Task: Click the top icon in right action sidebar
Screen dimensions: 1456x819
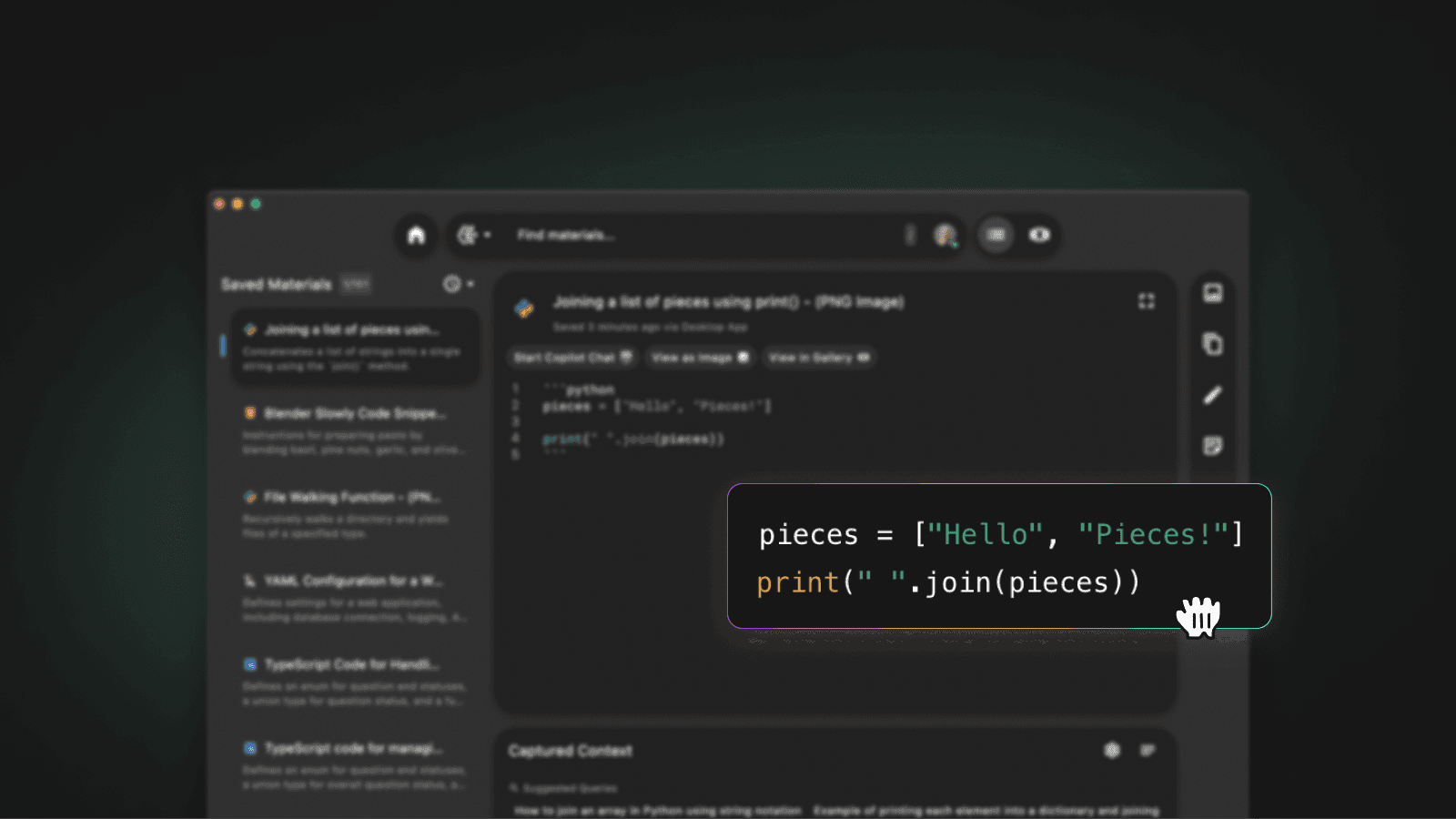Action: pyautogui.click(x=1212, y=293)
